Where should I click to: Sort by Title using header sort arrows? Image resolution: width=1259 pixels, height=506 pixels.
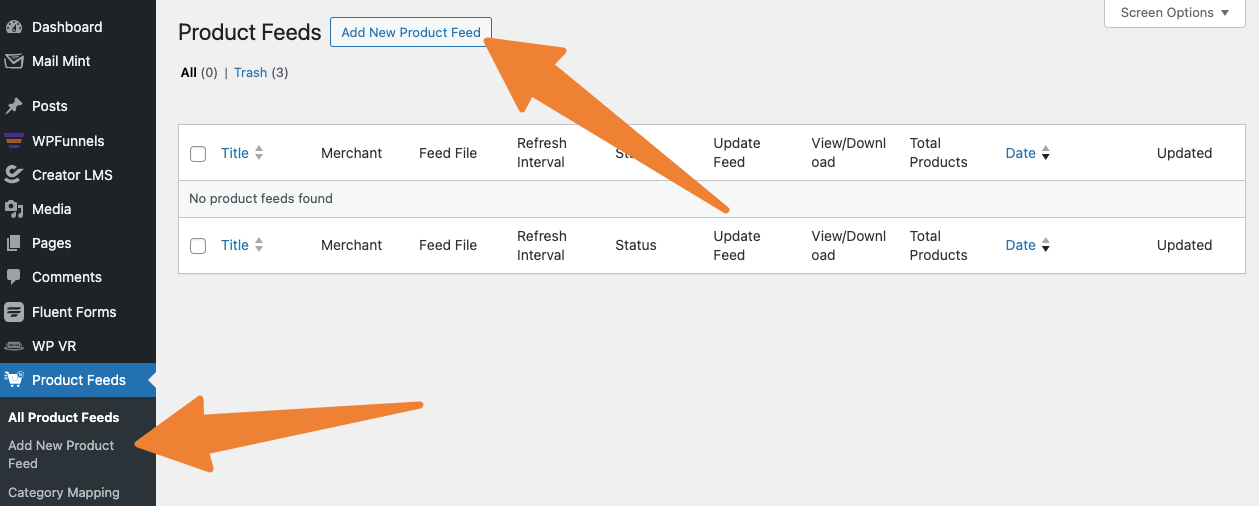tap(259, 153)
